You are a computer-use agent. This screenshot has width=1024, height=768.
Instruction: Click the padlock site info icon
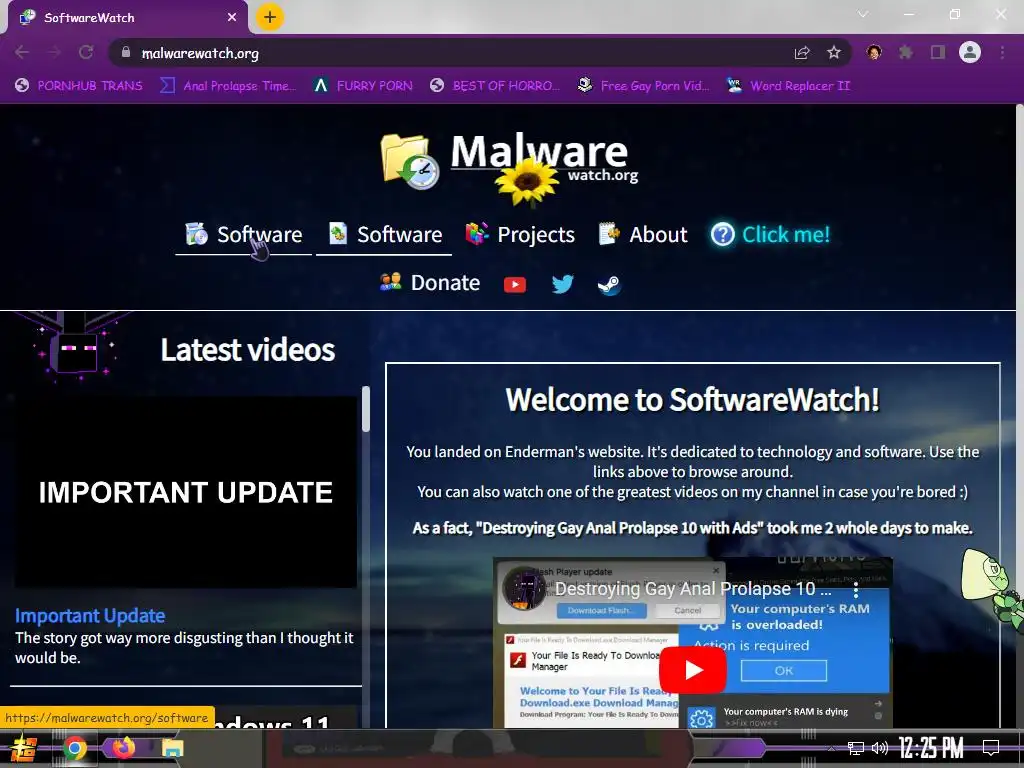(x=126, y=52)
